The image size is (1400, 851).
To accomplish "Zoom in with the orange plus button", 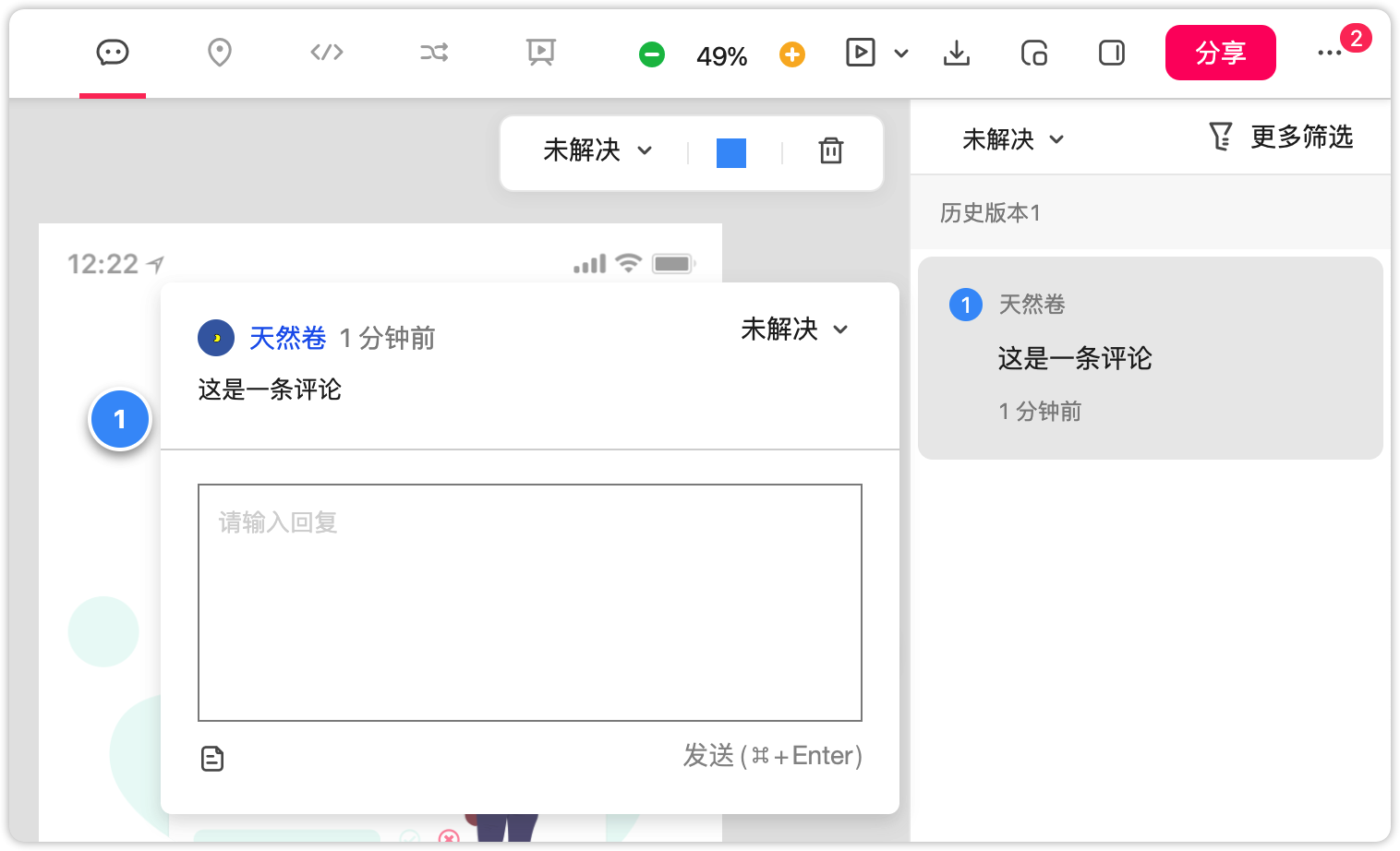I will point(792,55).
